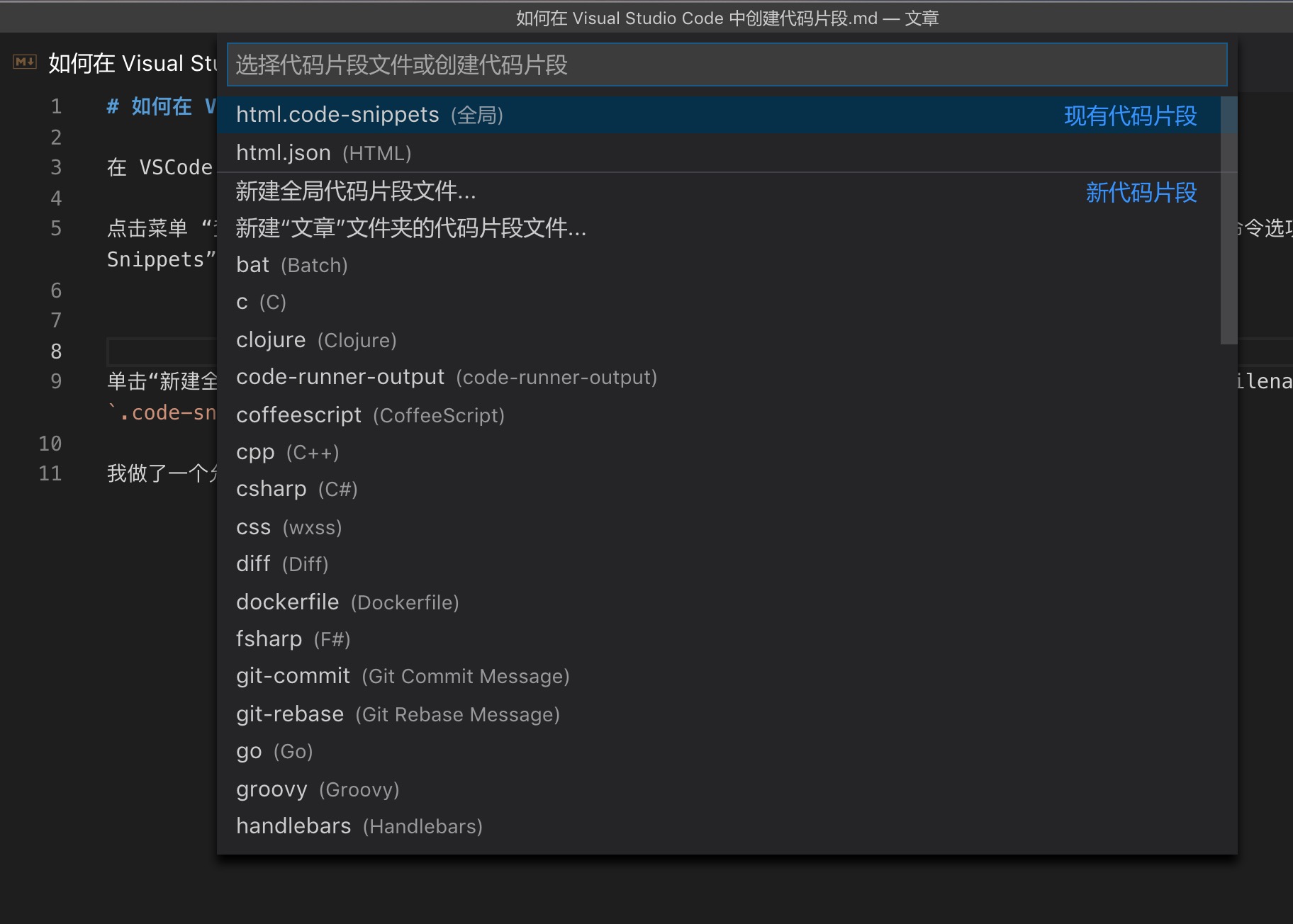Select html.code-snippets global snippet file
1293x924 pixels.
click(369, 115)
